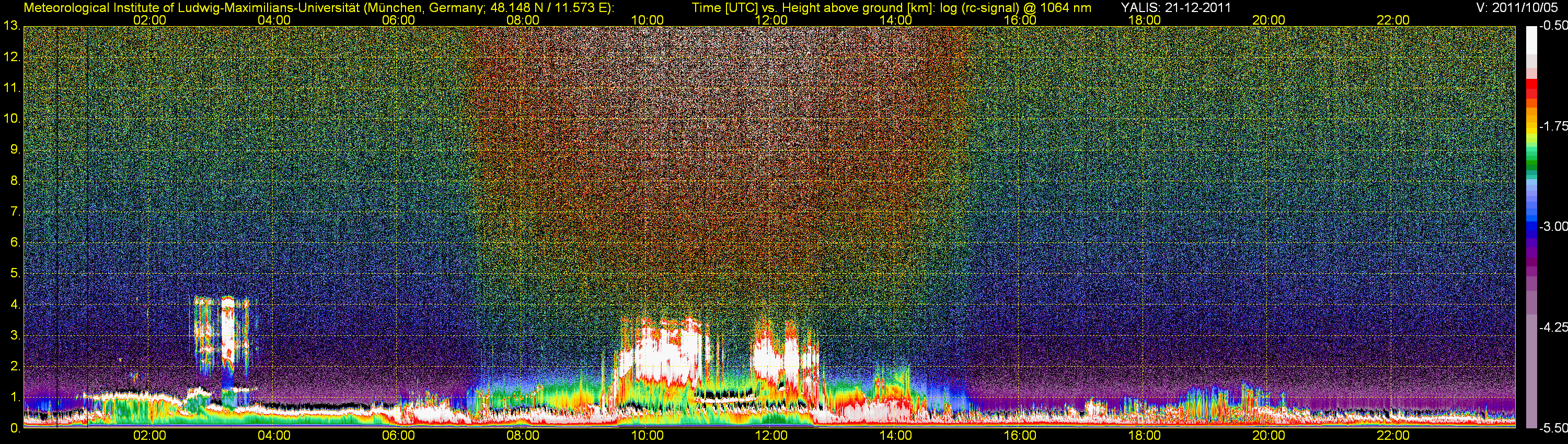1568x444 pixels.
Task: Select the 'YALIS: 21-12-2011' label
Action: pos(1176,8)
